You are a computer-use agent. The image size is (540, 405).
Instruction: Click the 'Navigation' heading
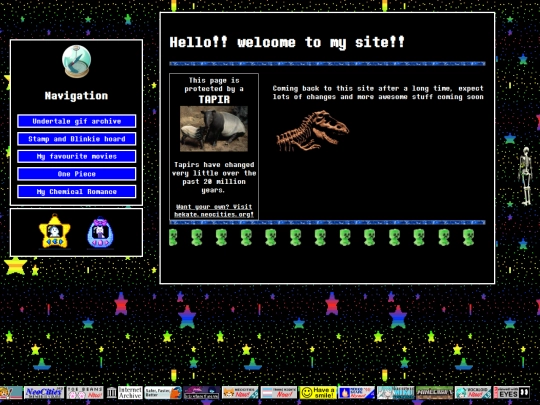[76, 96]
